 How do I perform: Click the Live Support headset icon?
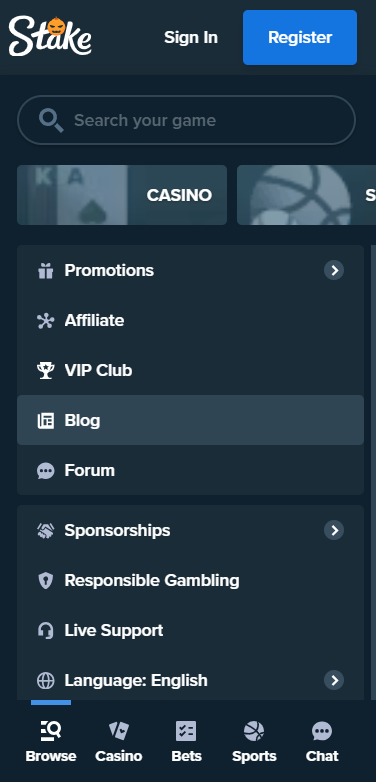point(45,630)
